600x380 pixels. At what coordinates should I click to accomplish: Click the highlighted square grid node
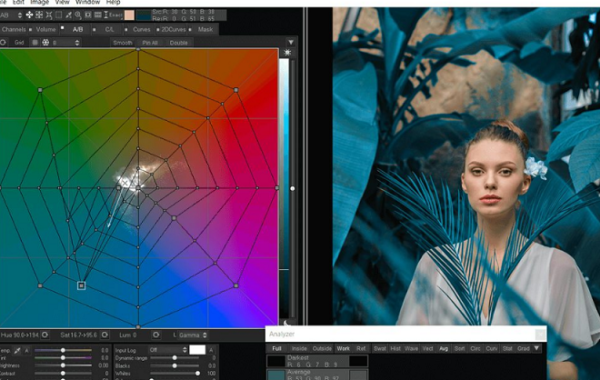click(x=81, y=285)
